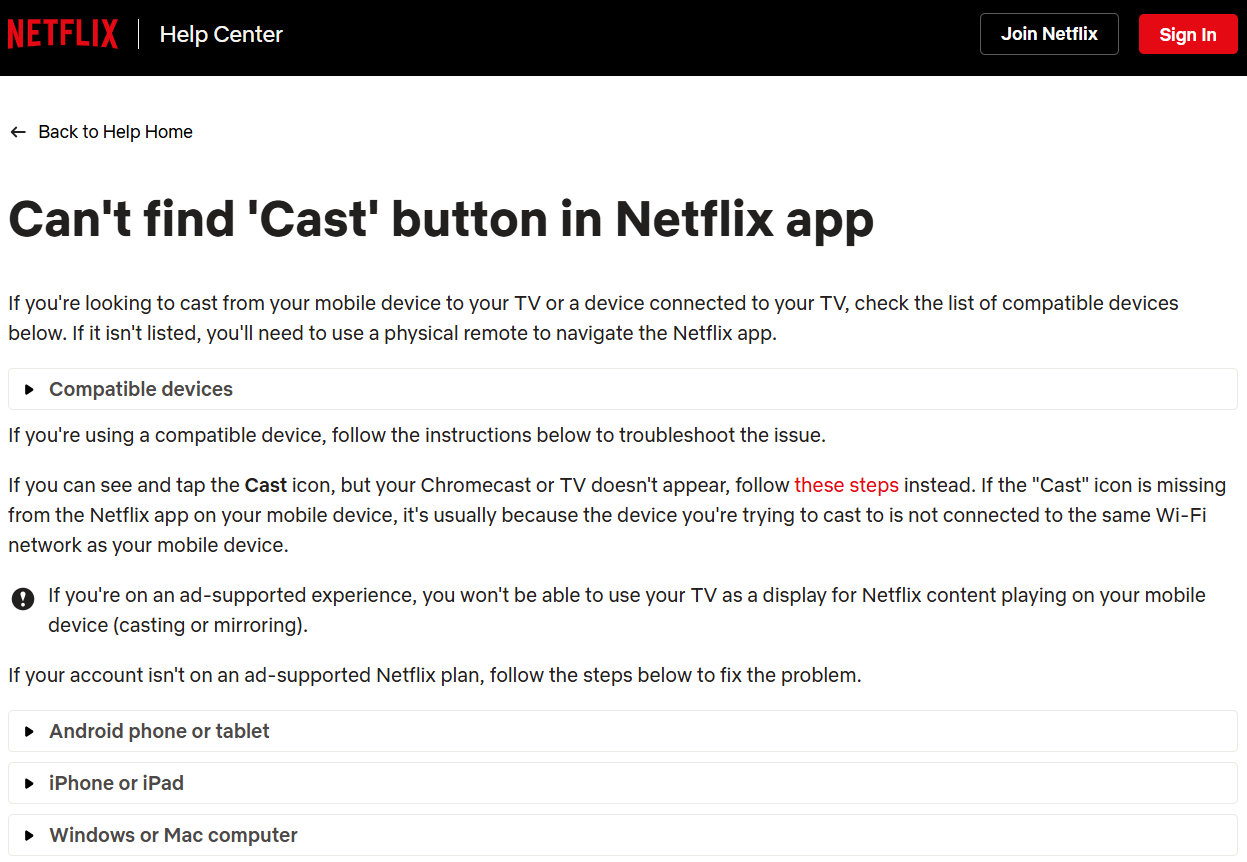The height and width of the screenshot is (862, 1247).
Task: Open the Help Center home link
Action: click(221, 34)
